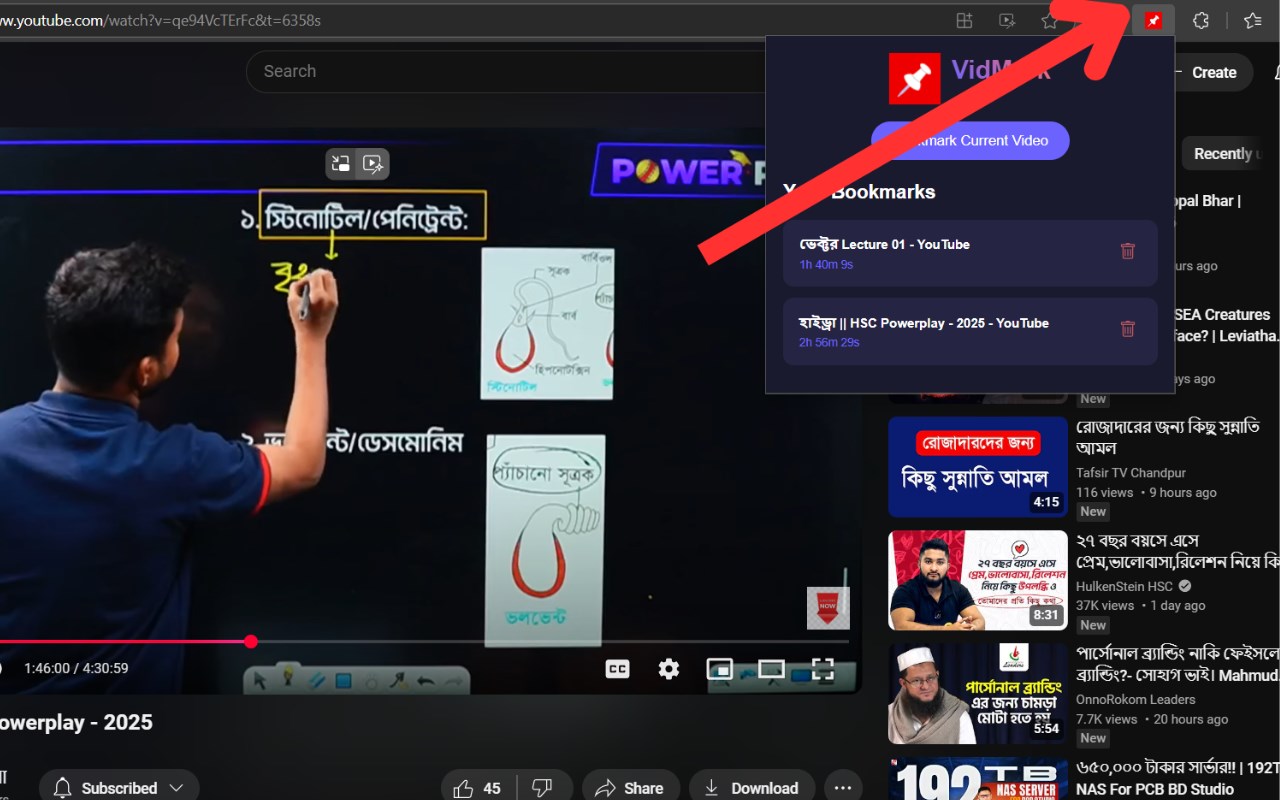
Task: Open the favorites list star icon
Action: (1253, 21)
